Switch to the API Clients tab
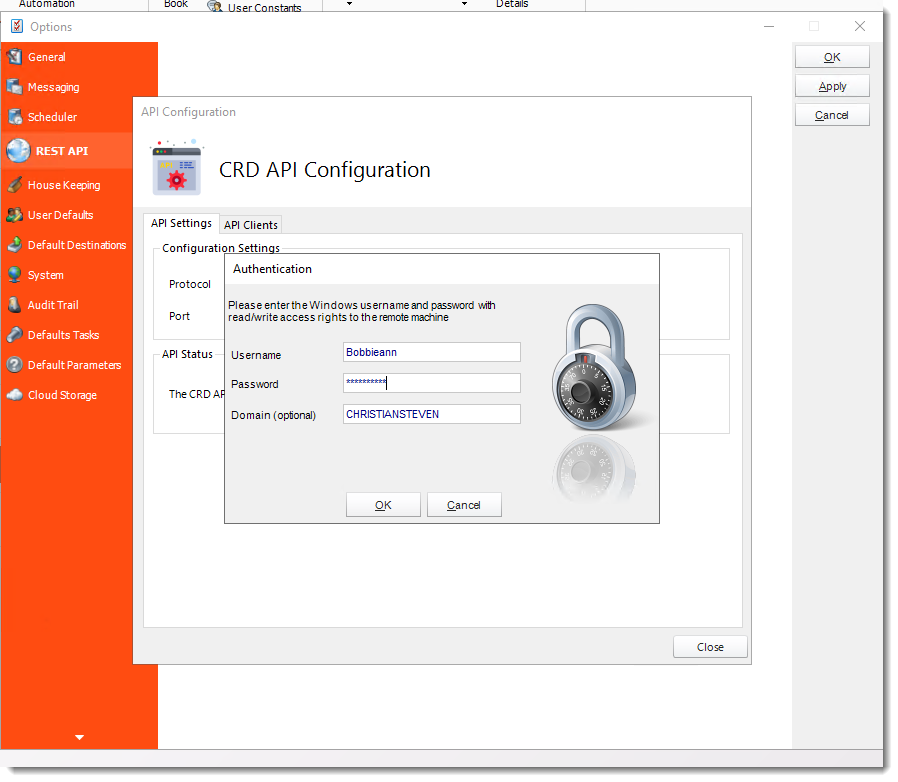The image size is (898, 782). pyautogui.click(x=250, y=224)
